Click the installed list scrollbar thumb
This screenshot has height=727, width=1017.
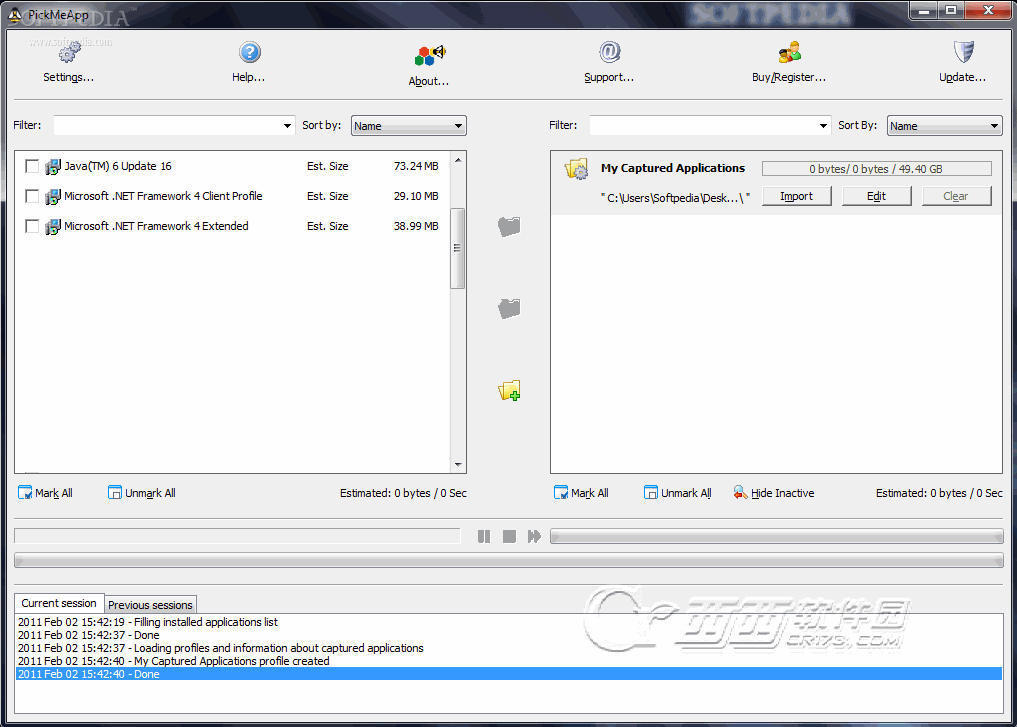[x=457, y=248]
